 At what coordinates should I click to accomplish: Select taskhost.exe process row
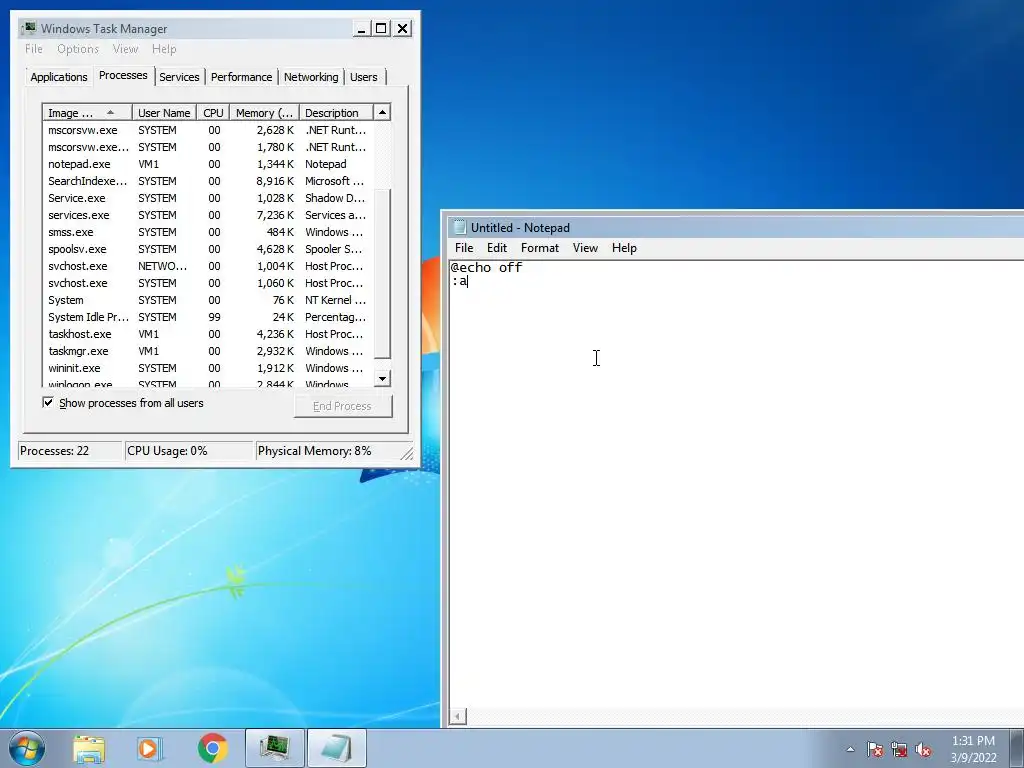[x=208, y=334]
